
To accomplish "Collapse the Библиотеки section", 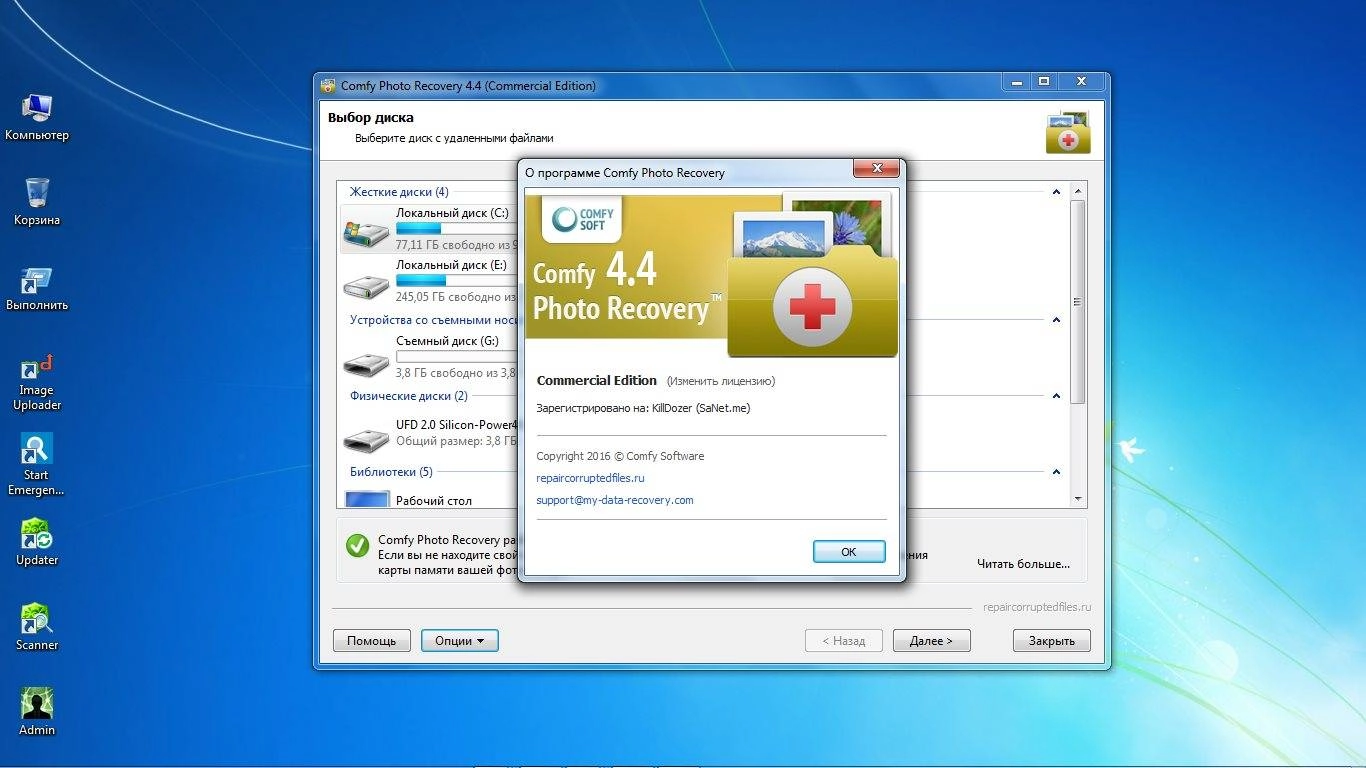I will (x=1056, y=472).
